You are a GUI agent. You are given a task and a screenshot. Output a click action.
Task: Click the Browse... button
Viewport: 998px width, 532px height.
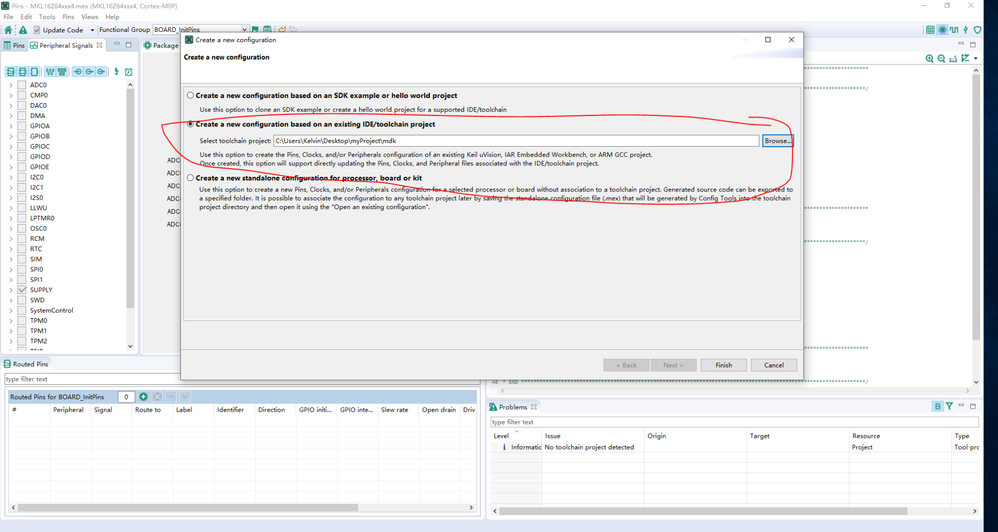pos(778,141)
